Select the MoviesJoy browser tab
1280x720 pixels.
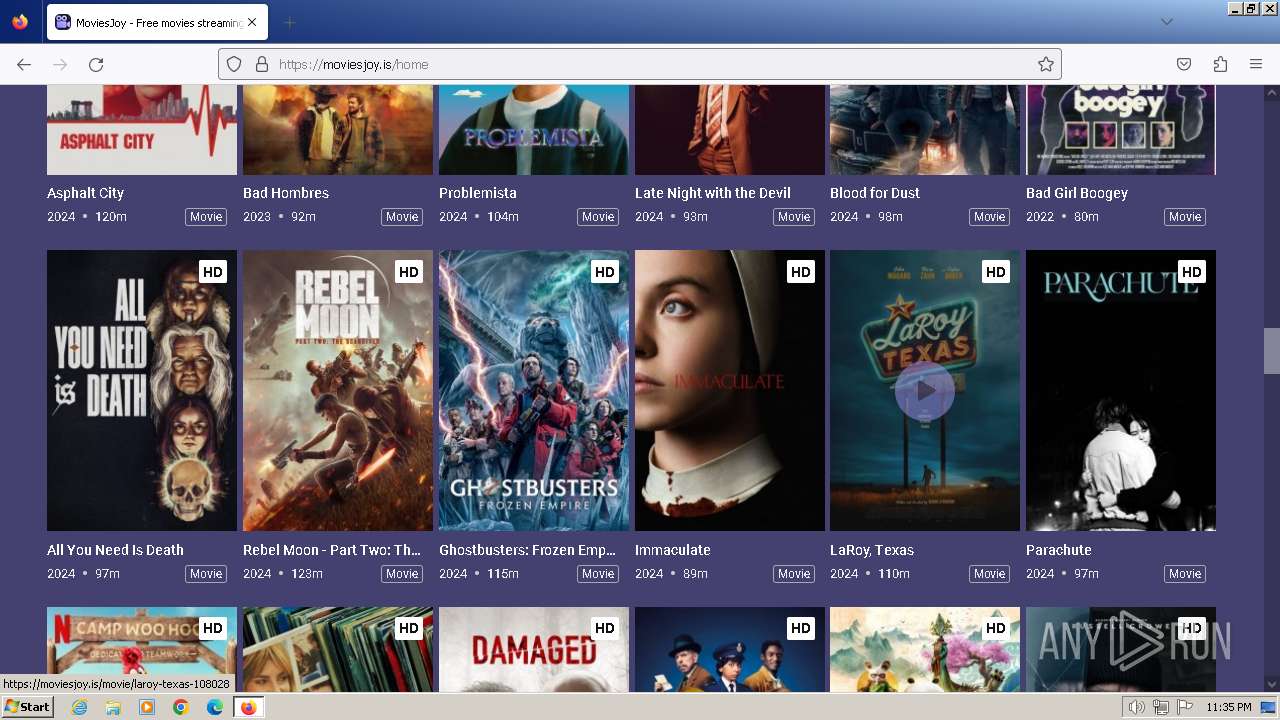click(156, 22)
